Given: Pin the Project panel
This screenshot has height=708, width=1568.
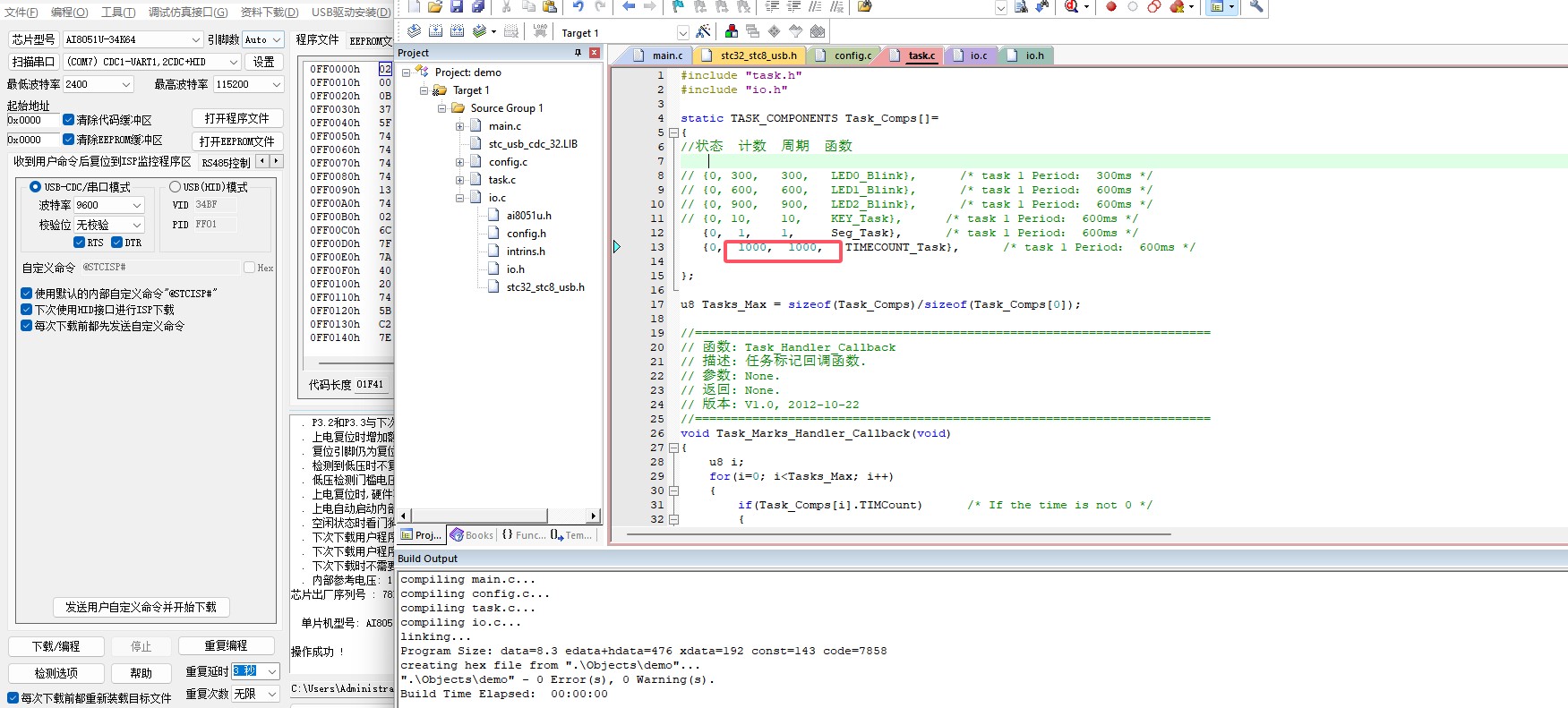Looking at the screenshot, I should (x=578, y=53).
